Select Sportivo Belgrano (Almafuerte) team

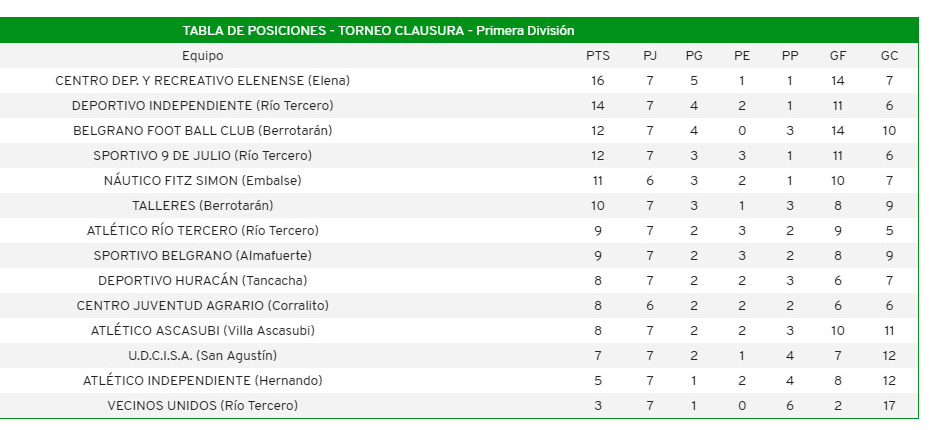coord(202,256)
